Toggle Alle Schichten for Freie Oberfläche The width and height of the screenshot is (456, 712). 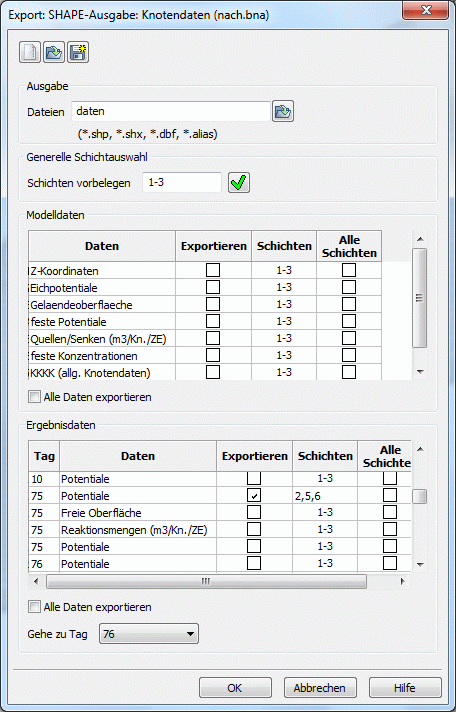pyautogui.click(x=390, y=512)
